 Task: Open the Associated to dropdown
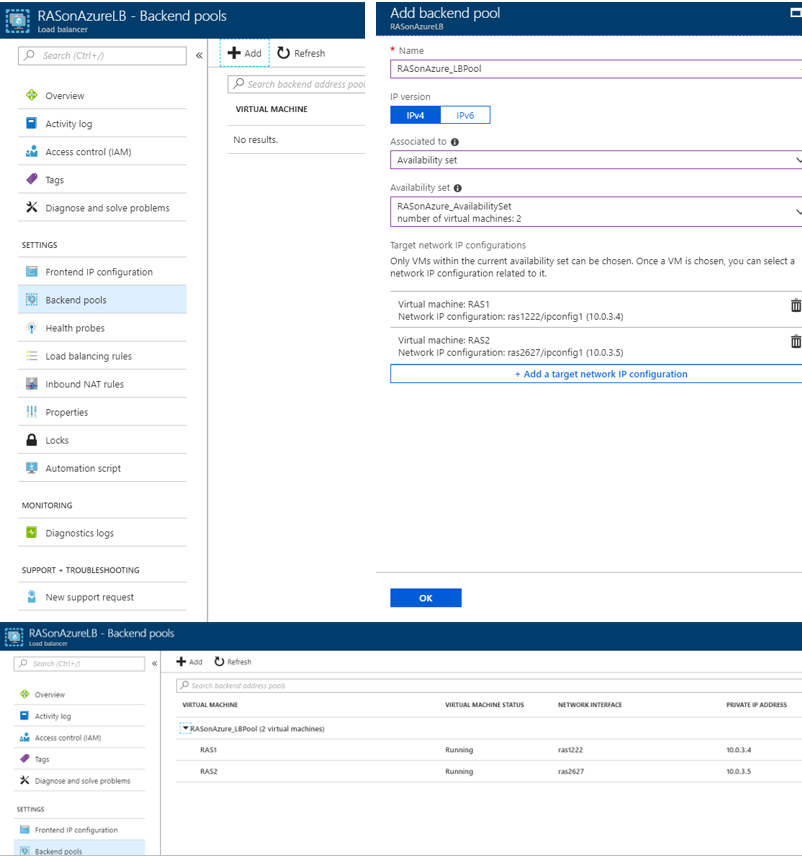[x=596, y=160]
